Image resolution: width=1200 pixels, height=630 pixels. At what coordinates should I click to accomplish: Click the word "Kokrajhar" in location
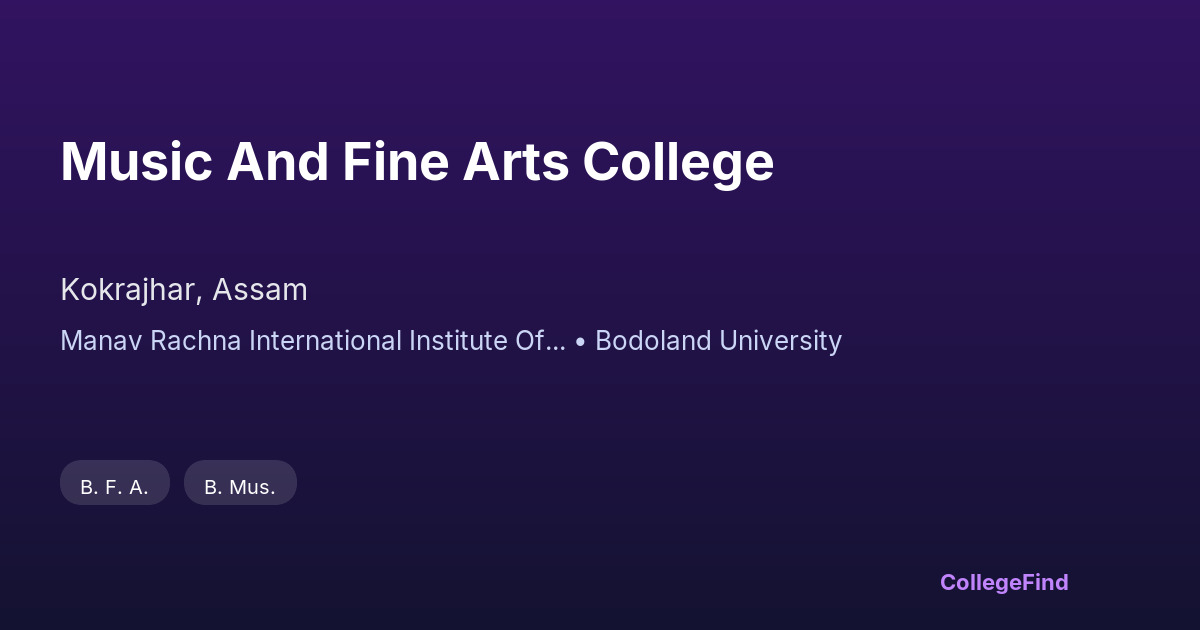[x=132, y=290]
